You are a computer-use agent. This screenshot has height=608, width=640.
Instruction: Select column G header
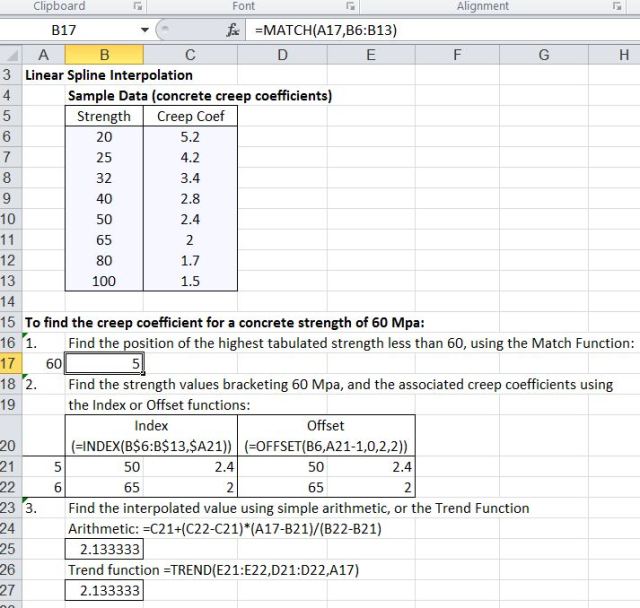point(543,54)
